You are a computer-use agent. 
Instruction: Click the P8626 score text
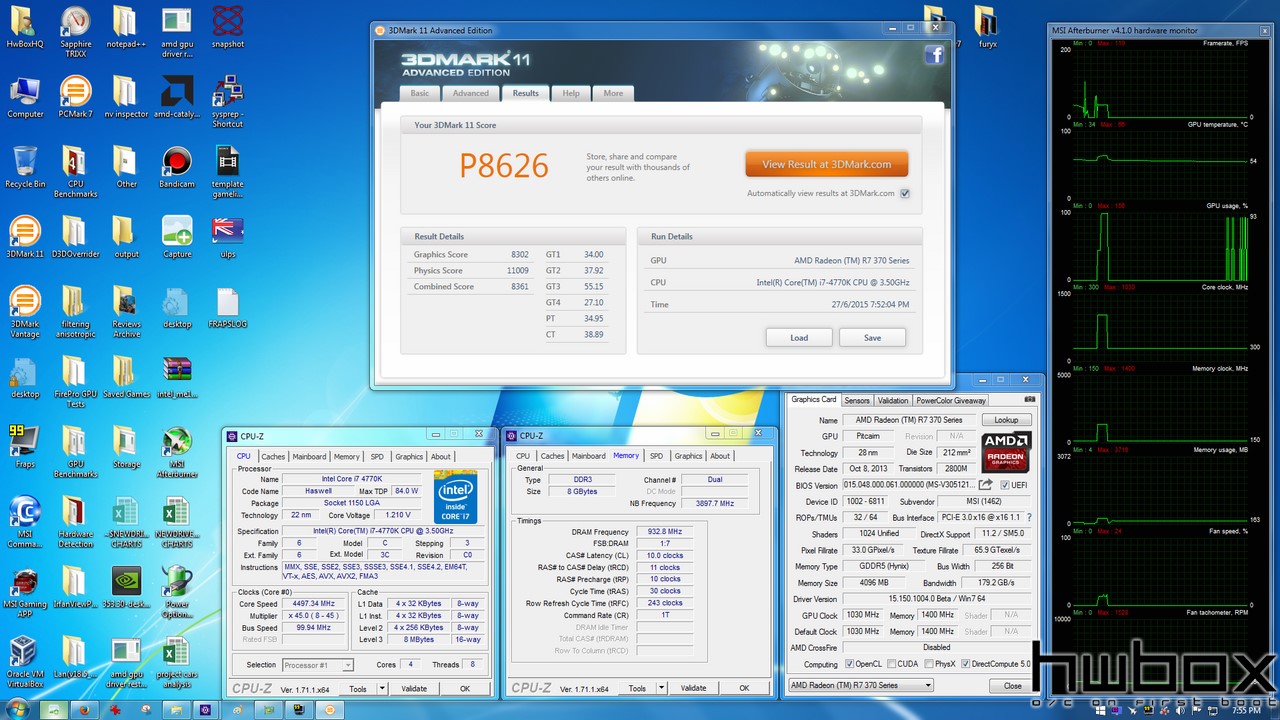(504, 165)
